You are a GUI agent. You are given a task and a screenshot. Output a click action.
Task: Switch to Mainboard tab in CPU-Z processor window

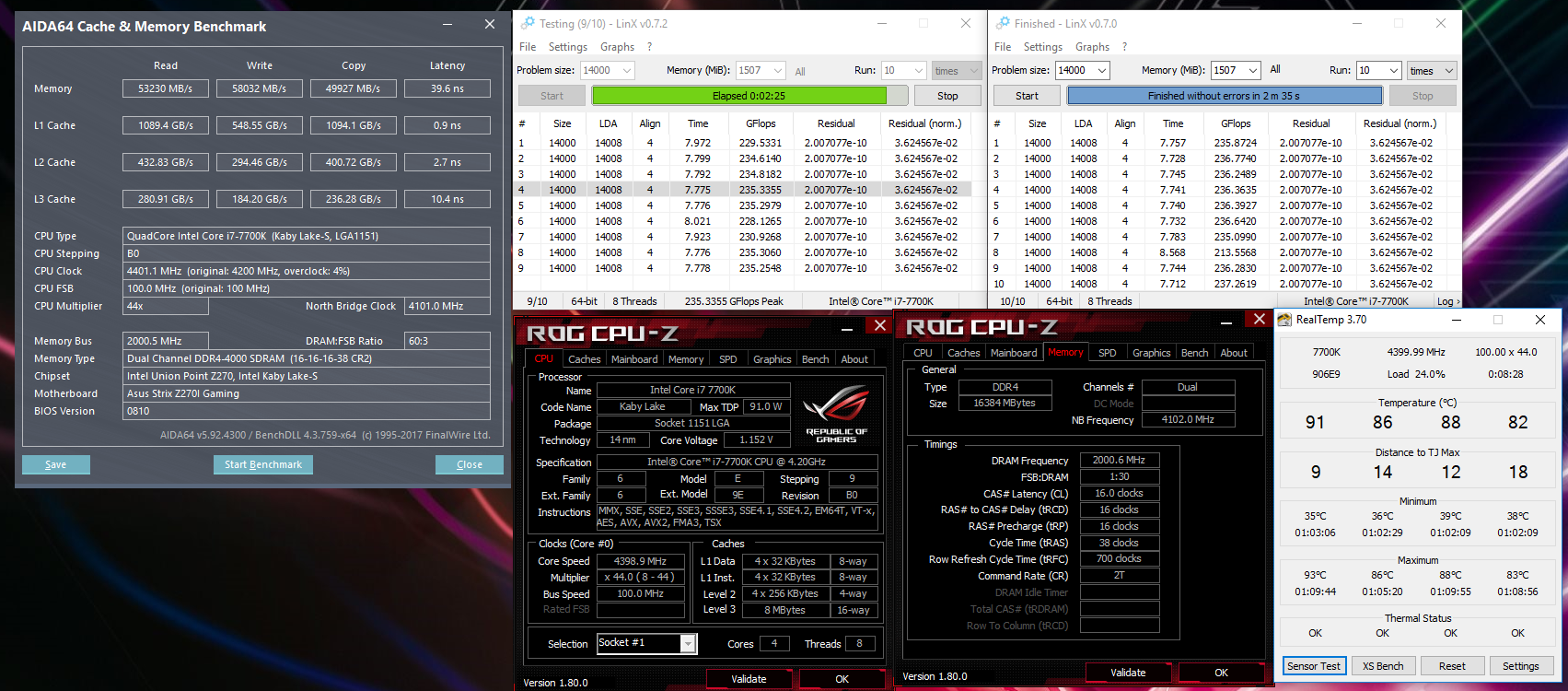tap(634, 359)
